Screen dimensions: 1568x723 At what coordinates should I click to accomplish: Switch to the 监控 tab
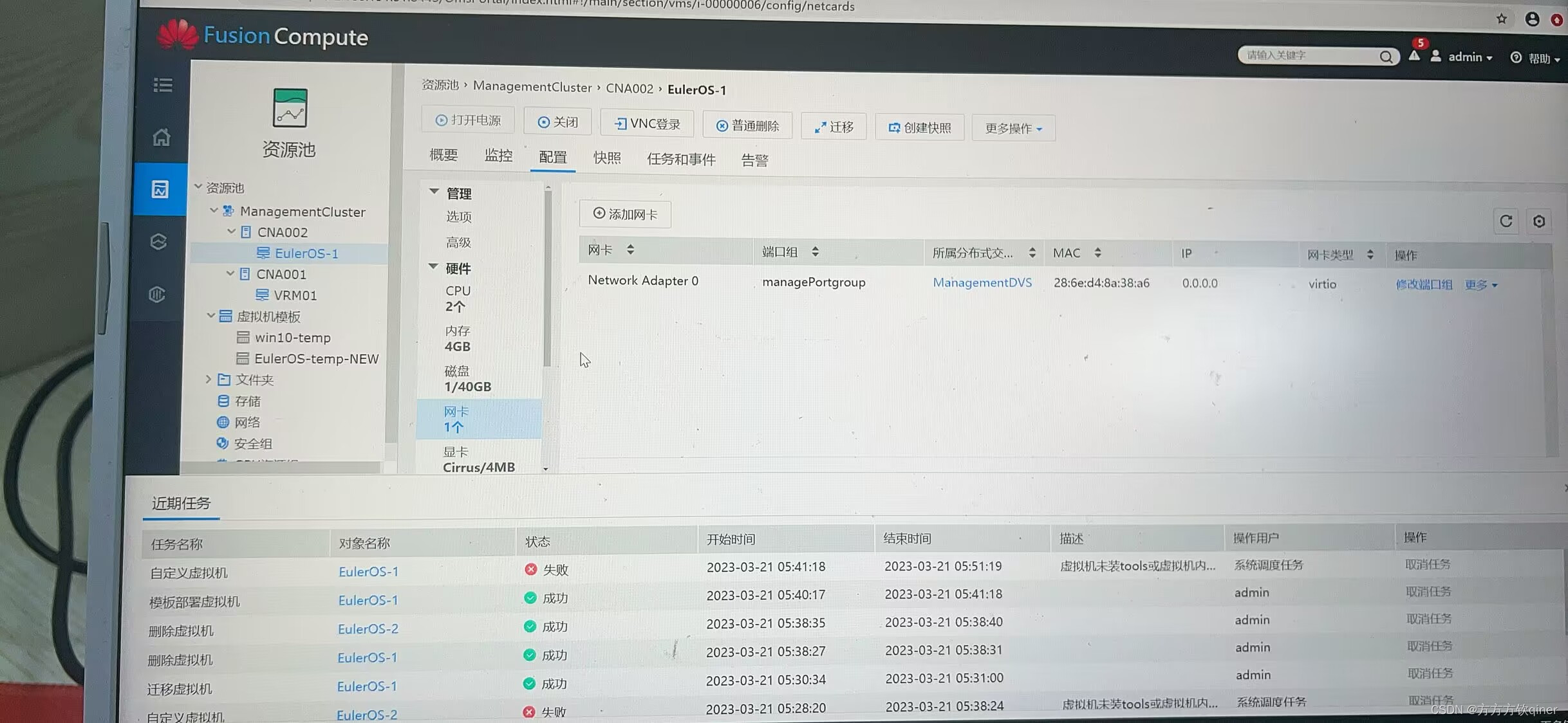coord(499,156)
